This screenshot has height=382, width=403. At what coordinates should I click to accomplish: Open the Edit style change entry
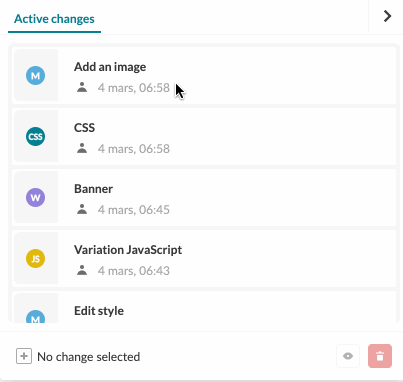[204, 307]
